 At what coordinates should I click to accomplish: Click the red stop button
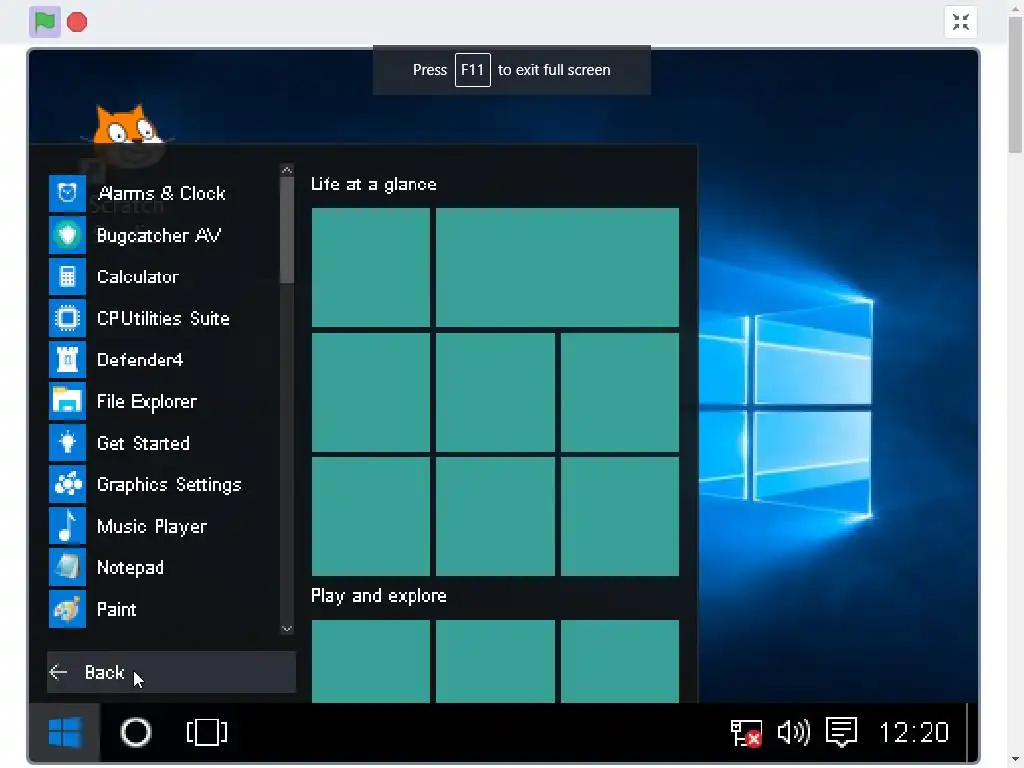(77, 22)
